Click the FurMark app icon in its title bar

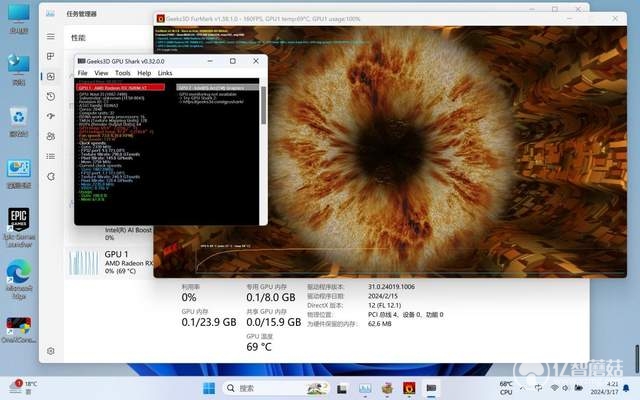point(160,19)
